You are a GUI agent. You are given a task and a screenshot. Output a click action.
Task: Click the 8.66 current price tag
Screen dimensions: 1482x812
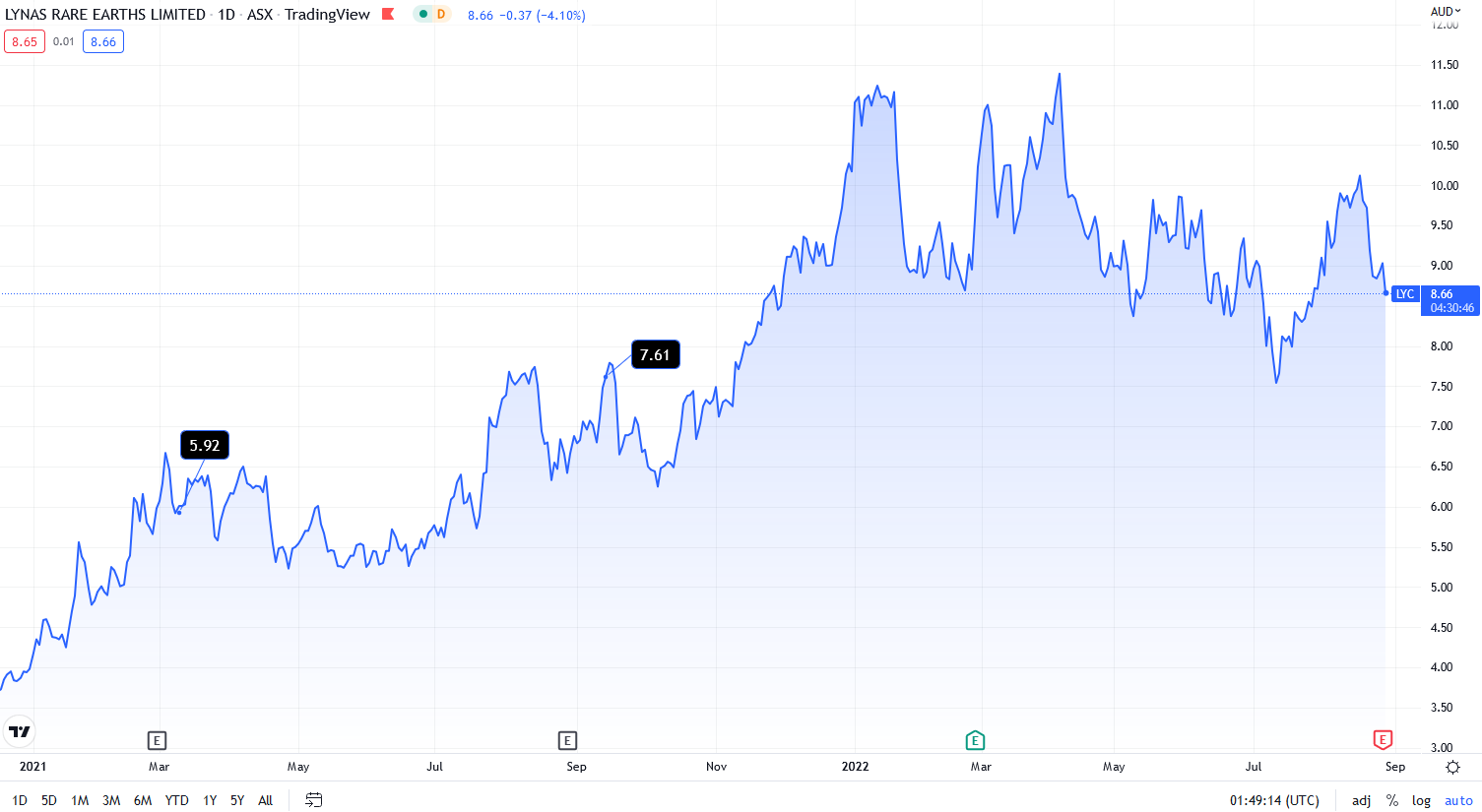point(1450,300)
